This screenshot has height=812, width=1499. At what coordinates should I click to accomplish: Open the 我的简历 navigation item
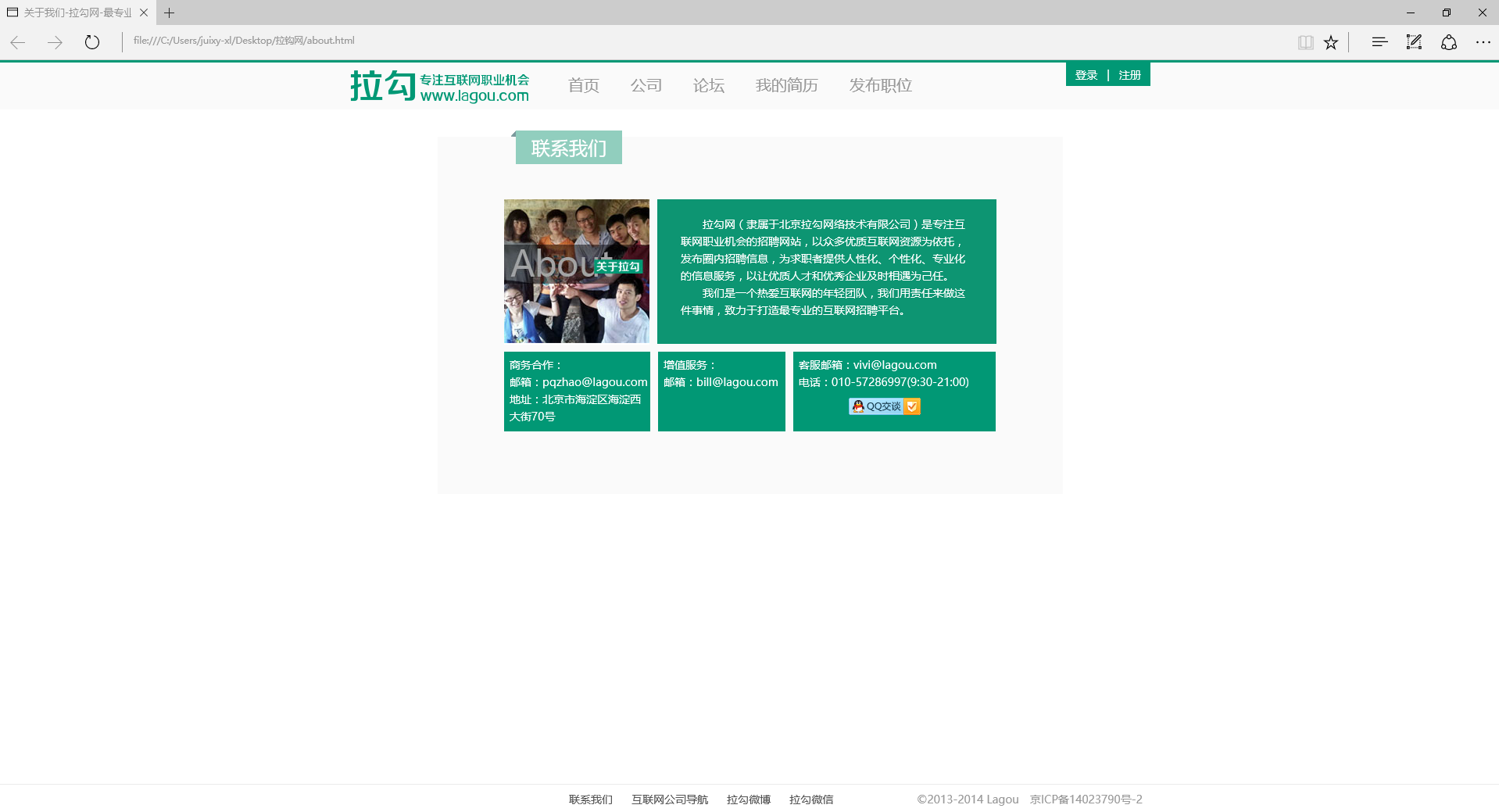pos(786,85)
